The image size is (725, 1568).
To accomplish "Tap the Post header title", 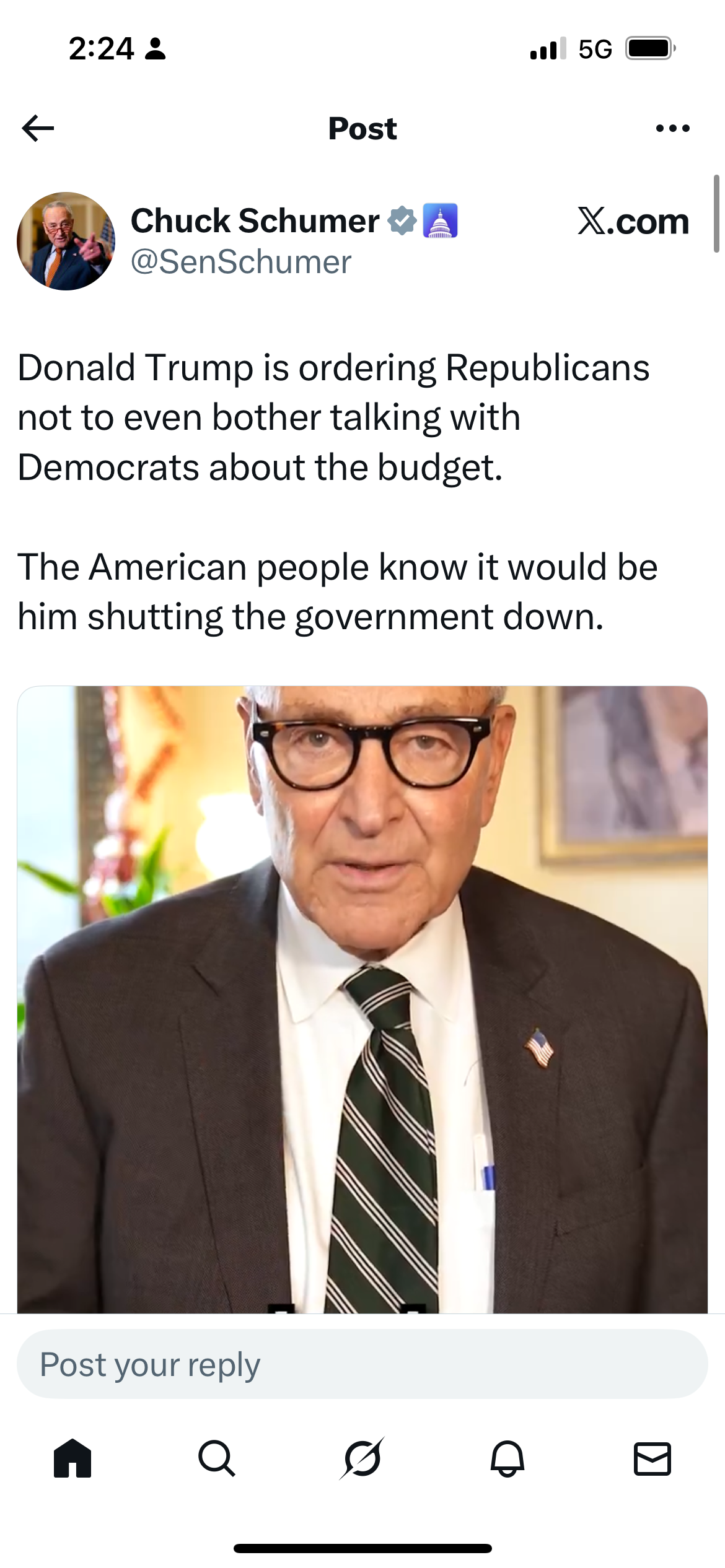I will 362,128.
